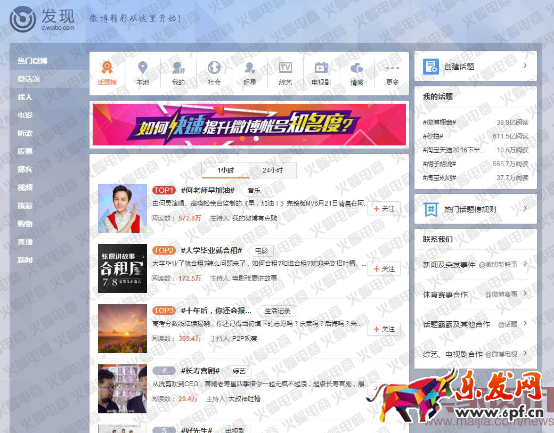This screenshot has height=433, width=554.
Task: Expand the 综艺、电视剧合作 chevron
Action: (525, 353)
